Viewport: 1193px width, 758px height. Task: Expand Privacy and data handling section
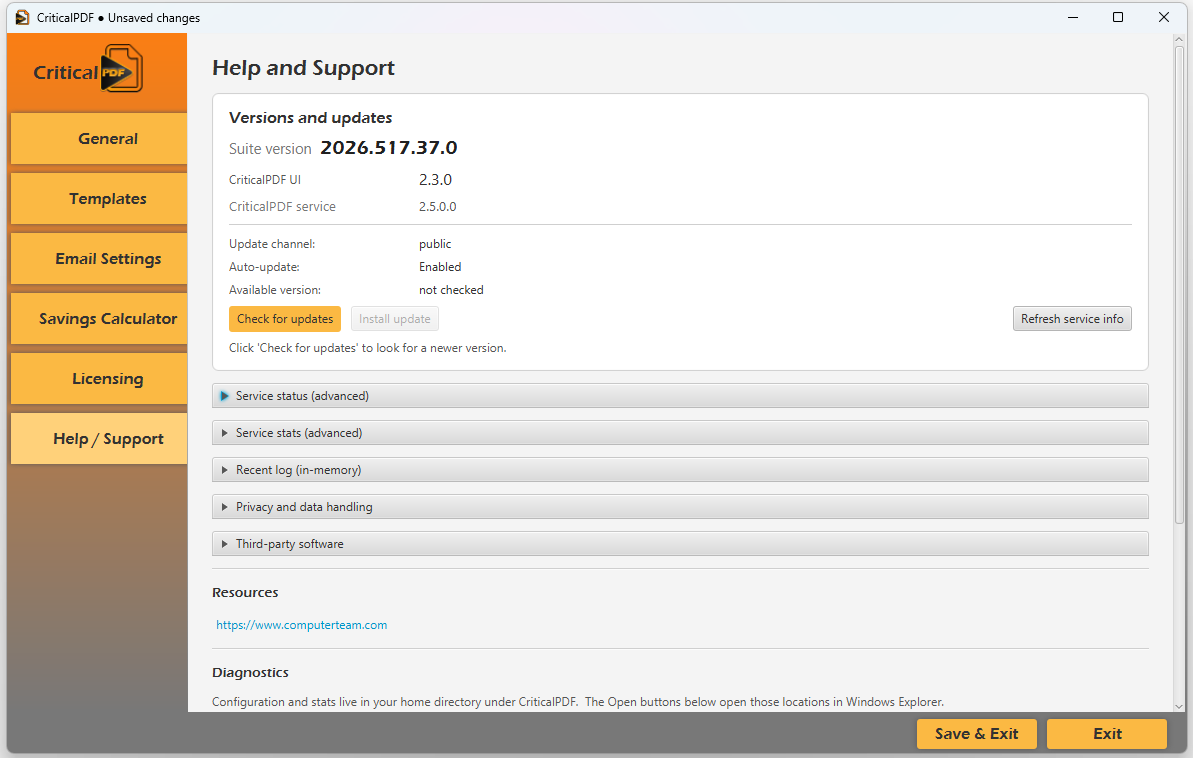tap(679, 507)
